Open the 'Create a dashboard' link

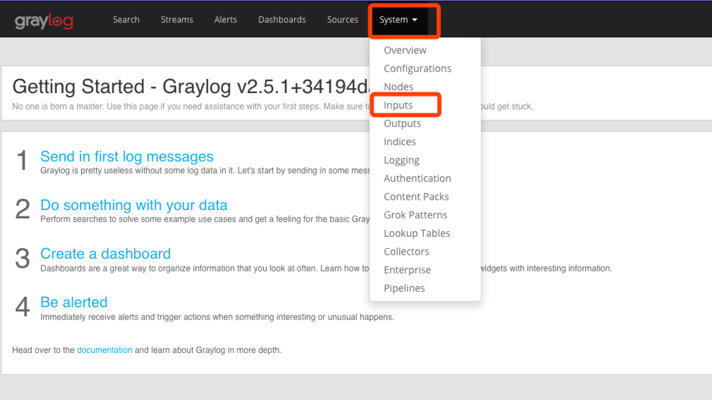click(x=105, y=253)
